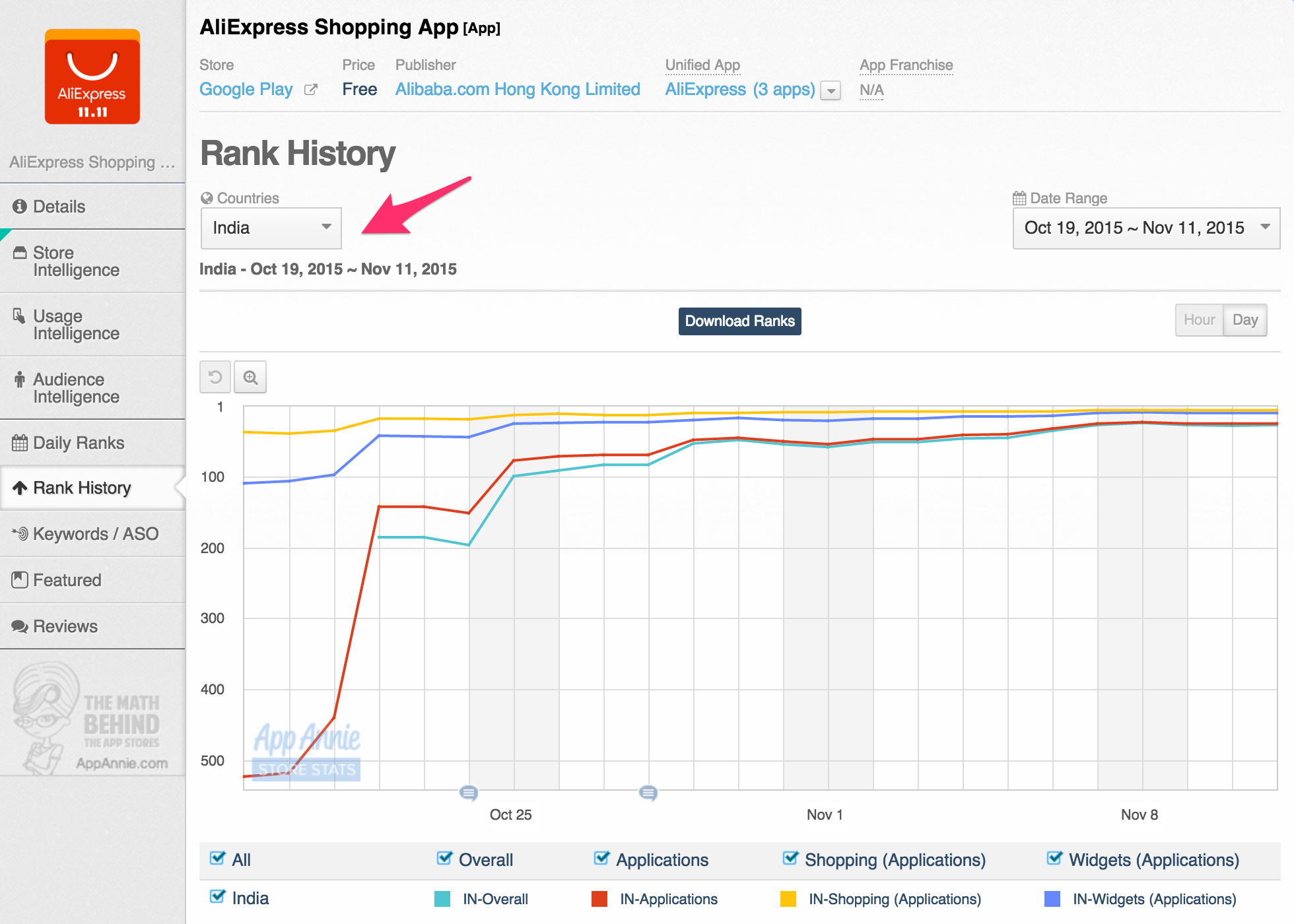Click the comment marker near Oct 28

[648, 793]
